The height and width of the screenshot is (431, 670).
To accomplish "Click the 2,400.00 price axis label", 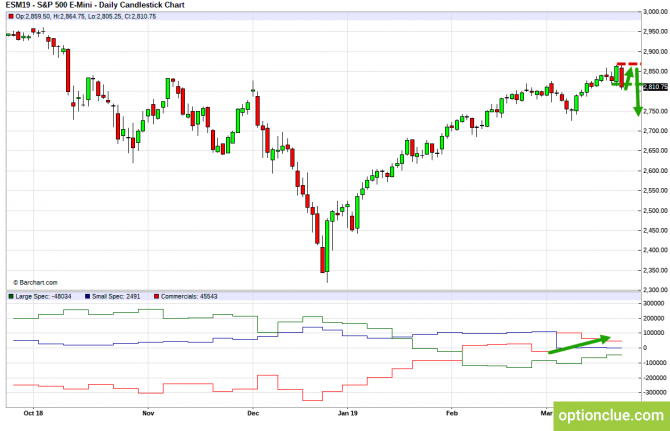I will pyautogui.click(x=655, y=250).
